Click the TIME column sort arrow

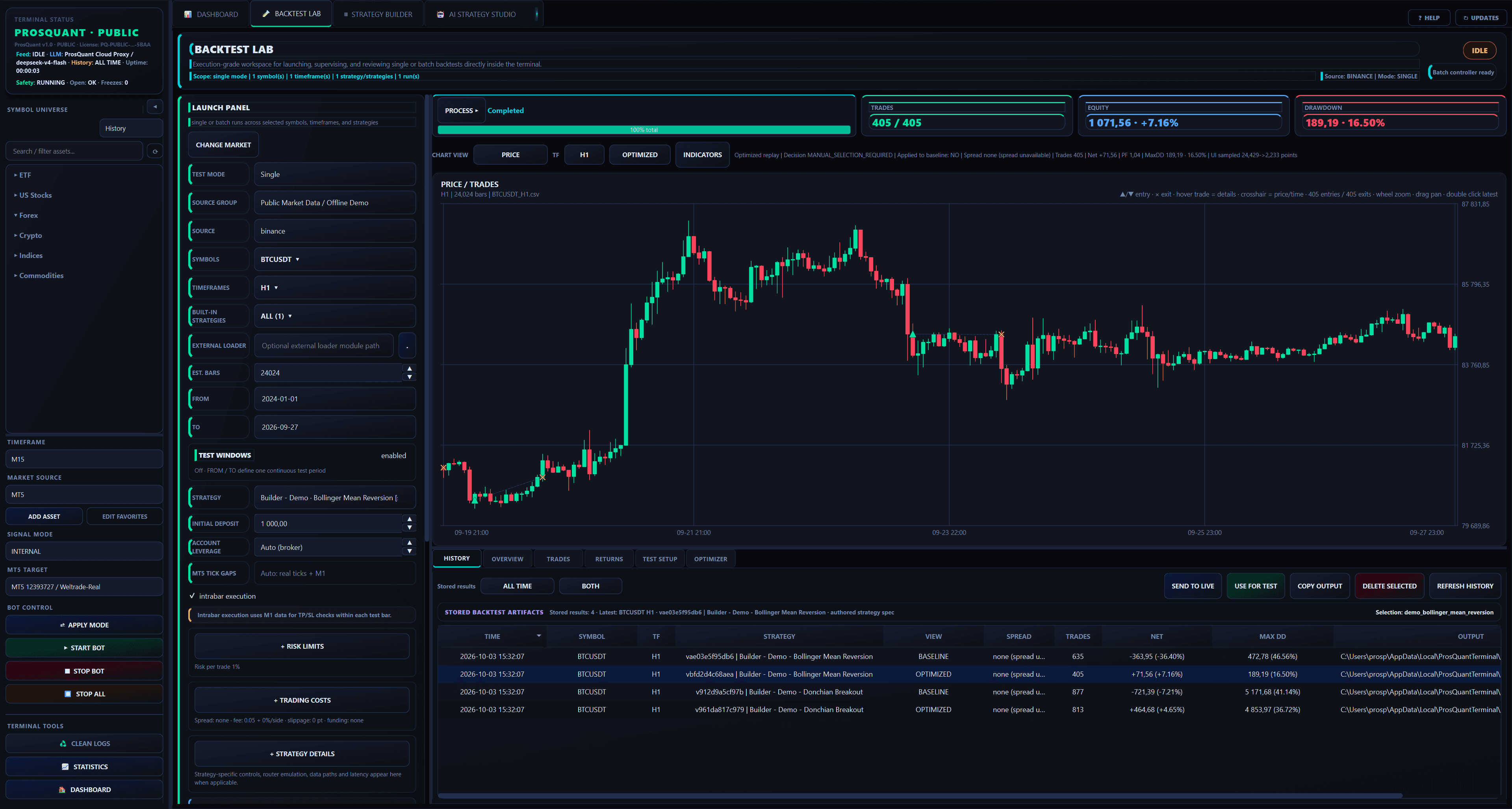point(539,636)
